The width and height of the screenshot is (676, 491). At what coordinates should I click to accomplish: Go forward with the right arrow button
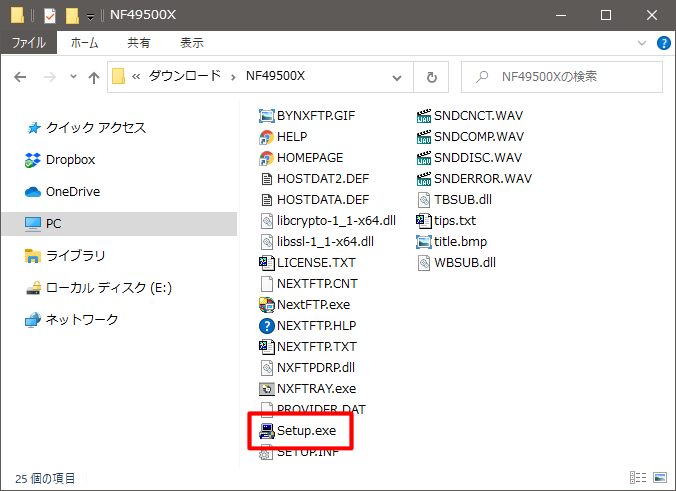[x=50, y=77]
